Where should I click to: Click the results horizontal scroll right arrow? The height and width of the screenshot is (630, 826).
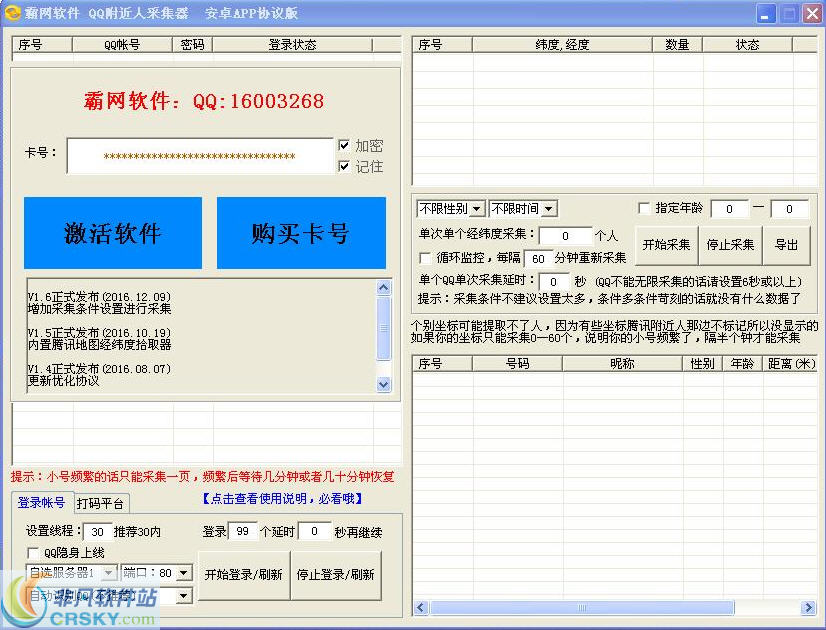(808, 607)
